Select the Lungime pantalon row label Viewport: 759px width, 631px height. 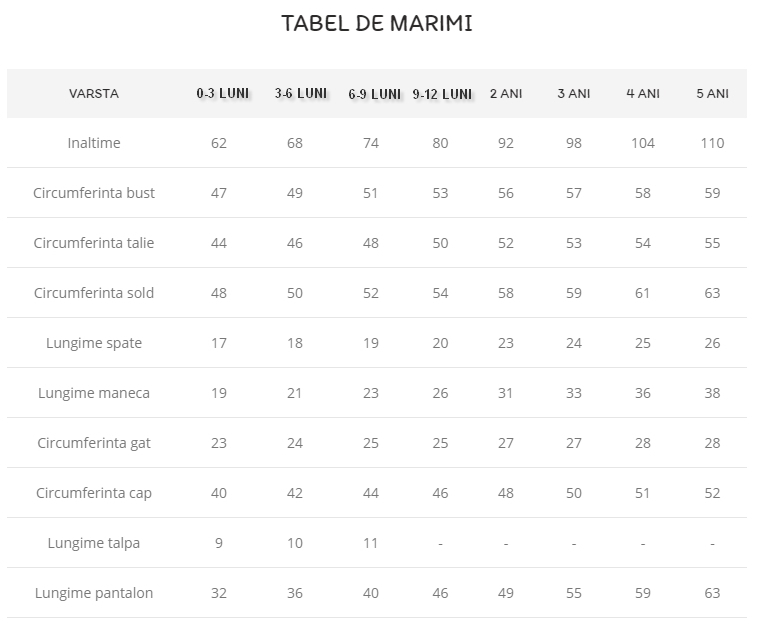click(x=94, y=593)
